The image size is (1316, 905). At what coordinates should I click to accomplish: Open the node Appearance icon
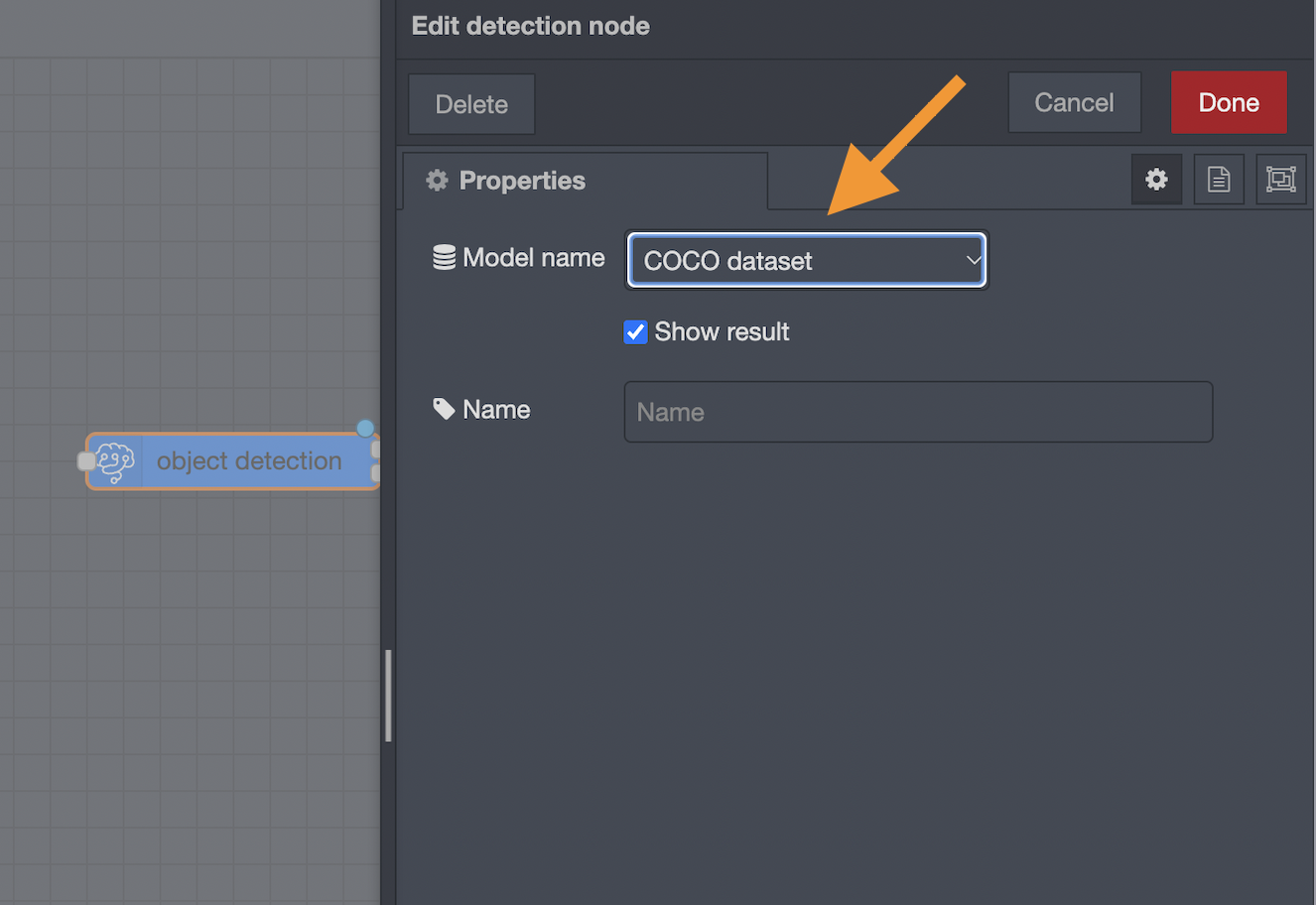(x=1280, y=180)
